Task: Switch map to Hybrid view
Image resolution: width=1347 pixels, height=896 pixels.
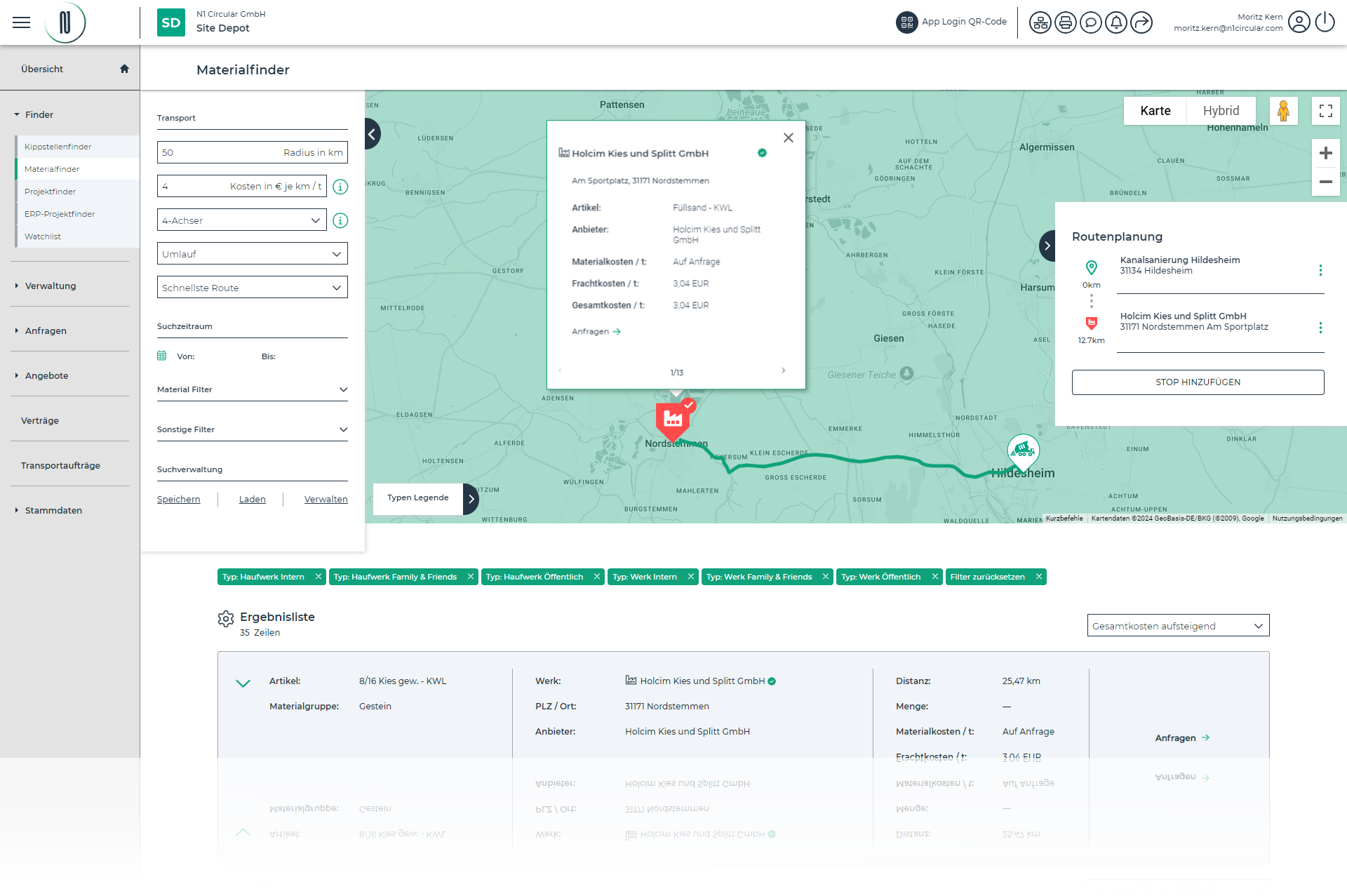Action: [1221, 111]
